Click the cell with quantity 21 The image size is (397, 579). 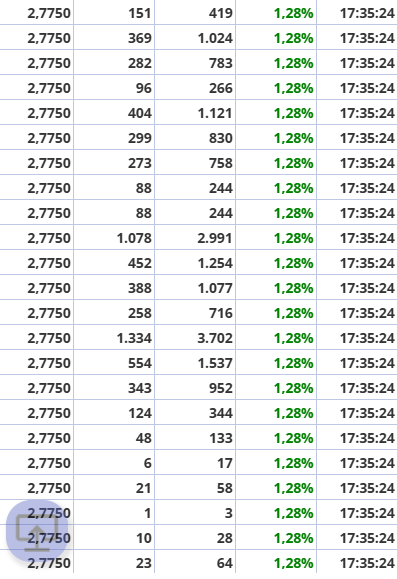[x=114, y=488]
